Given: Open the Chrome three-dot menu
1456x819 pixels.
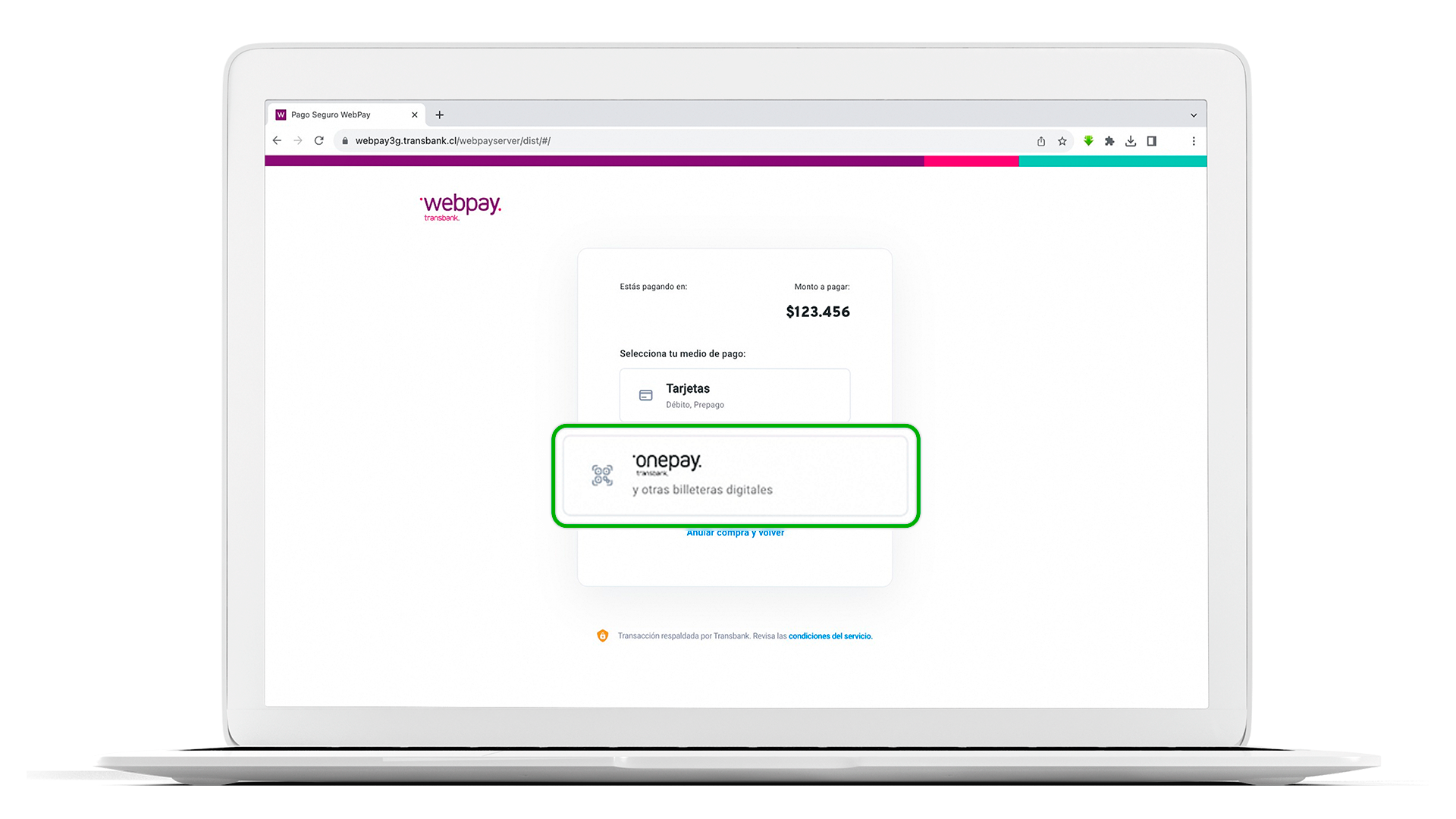Looking at the screenshot, I should tap(1194, 141).
